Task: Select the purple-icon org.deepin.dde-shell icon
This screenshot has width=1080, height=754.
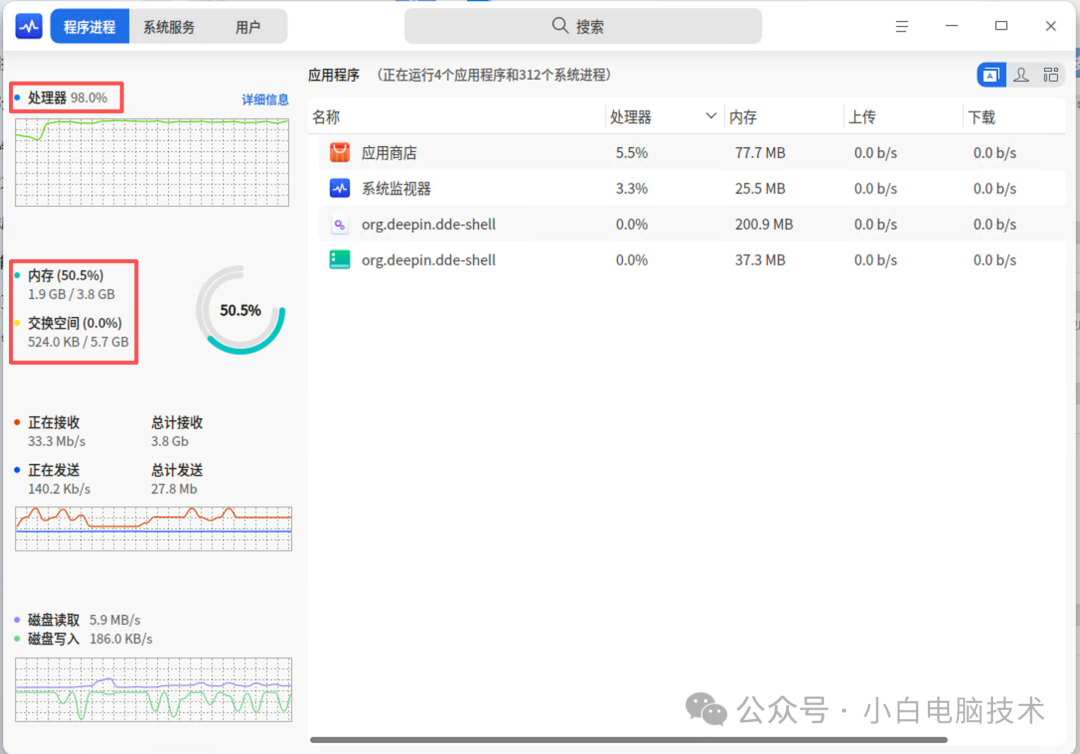Action: (x=340, y=224)
